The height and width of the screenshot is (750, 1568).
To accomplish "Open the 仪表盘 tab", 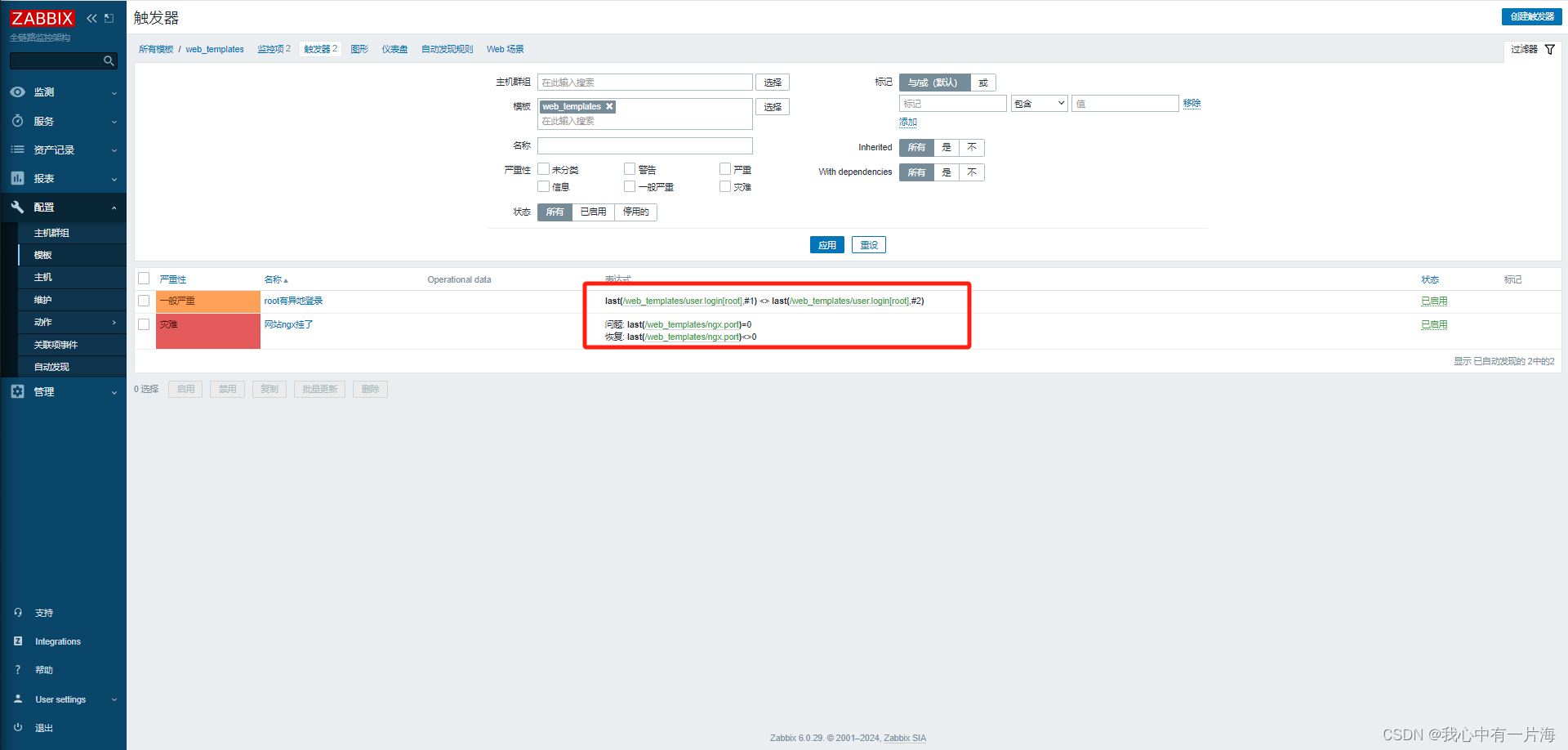I will coord(394,49).
